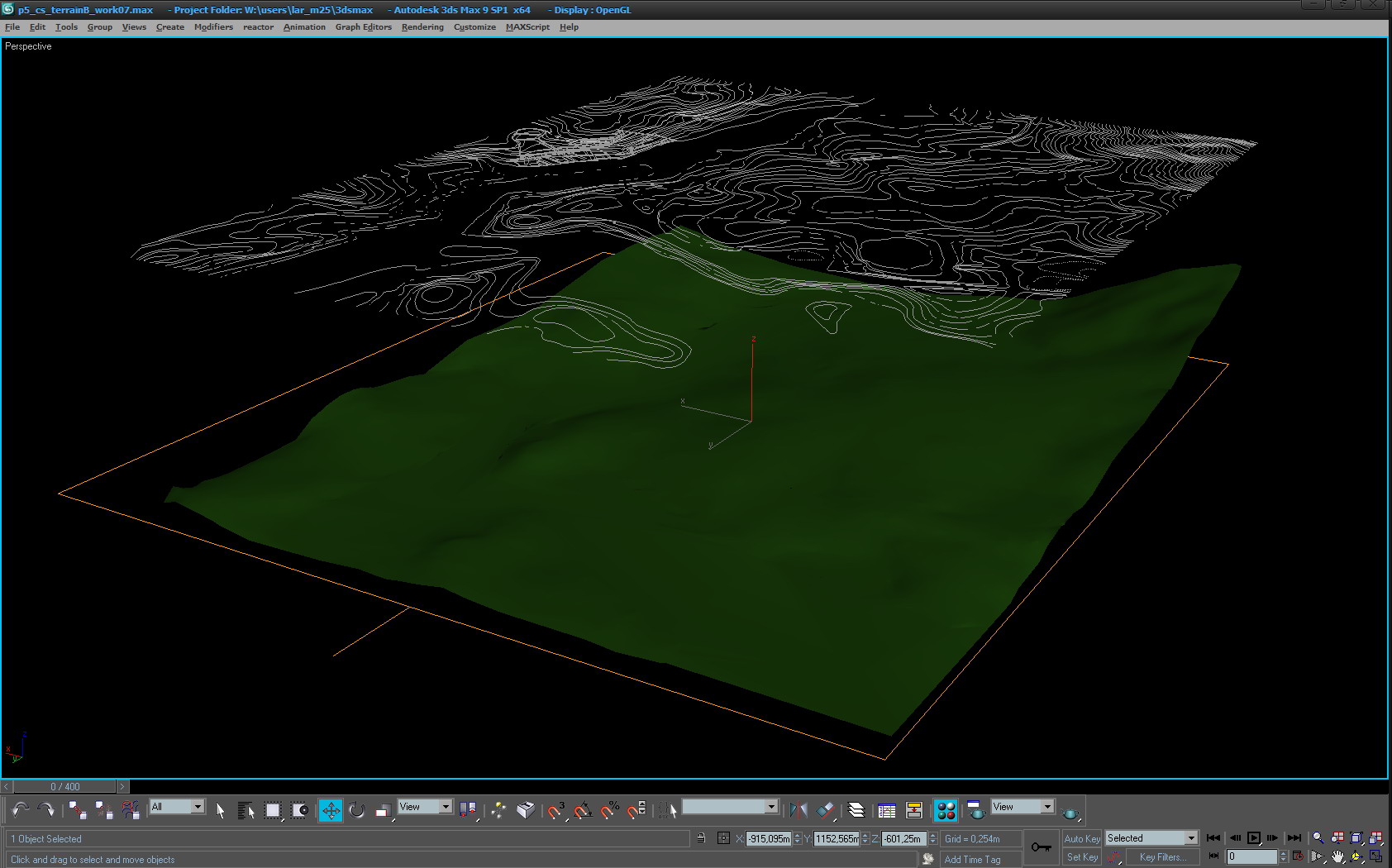Viewport: 1392px width, 868px height.
Task: Activate Bind to Space Warp tool
Action: pos(131,810)
